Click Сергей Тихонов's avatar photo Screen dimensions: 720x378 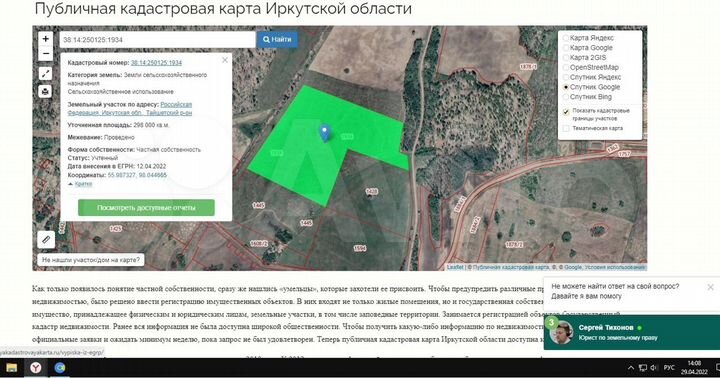pyautogui.click(x=561, y=333)
